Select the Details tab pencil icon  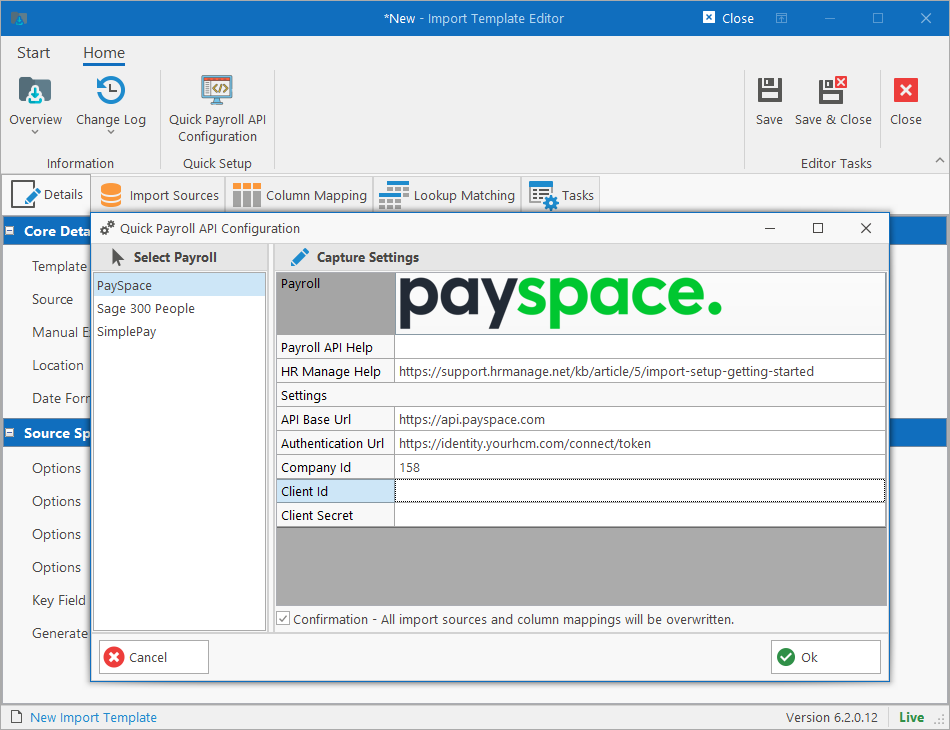pyautogui.click(x=25, y=194)
